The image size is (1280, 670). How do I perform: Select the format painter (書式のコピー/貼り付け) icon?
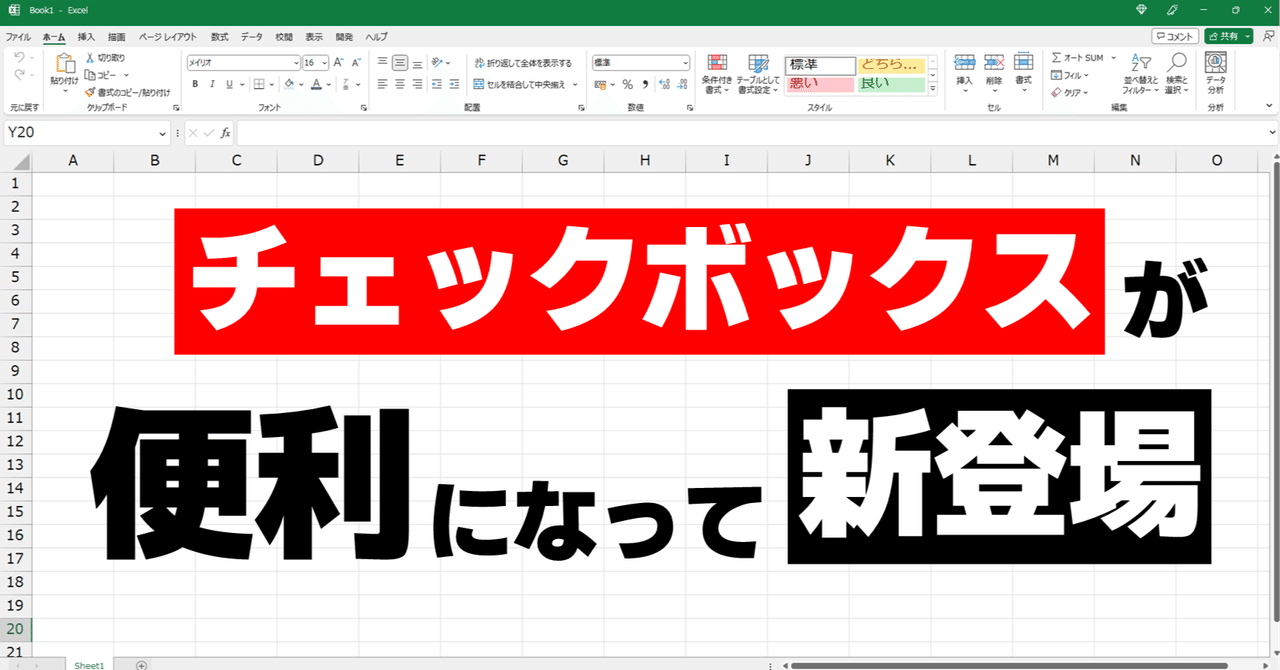click(x=91, y=92)
